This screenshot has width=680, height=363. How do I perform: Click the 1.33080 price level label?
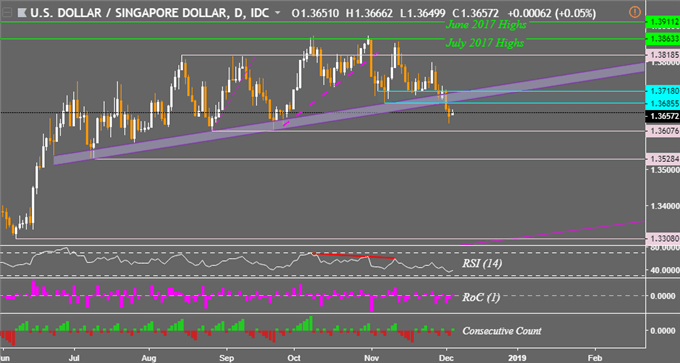click(662, 238)
